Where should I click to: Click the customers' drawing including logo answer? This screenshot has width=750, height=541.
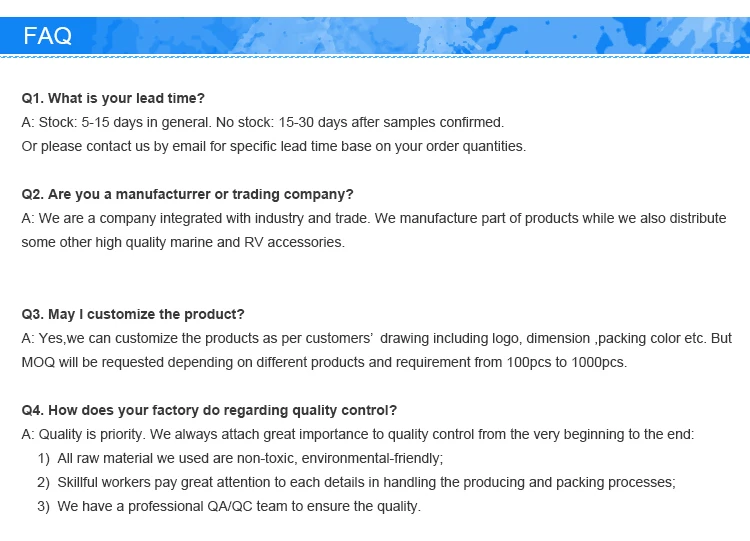point(376,338)
